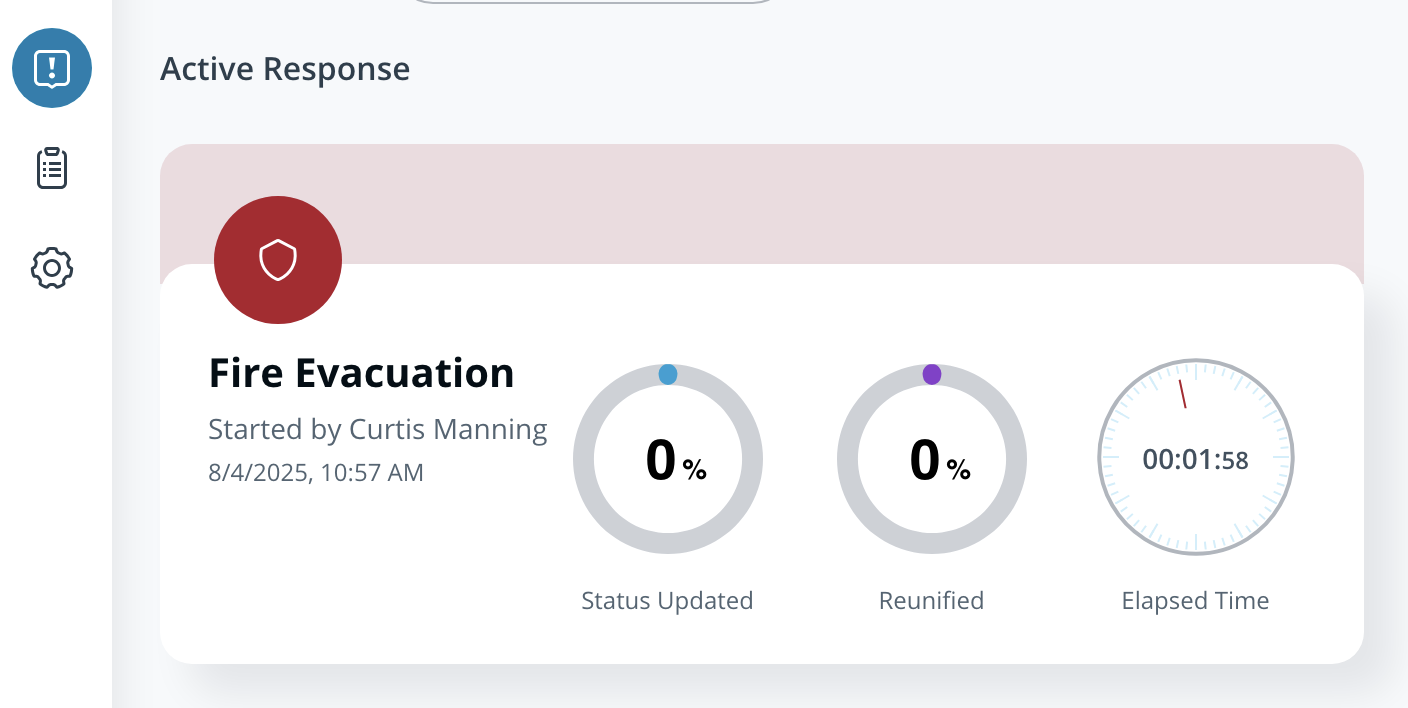The width and height of the screenshot is (1408, 708).
Task: Click the 8/4/2025, 10:57 AM timestamp
Action: click(x=316, y=472)
